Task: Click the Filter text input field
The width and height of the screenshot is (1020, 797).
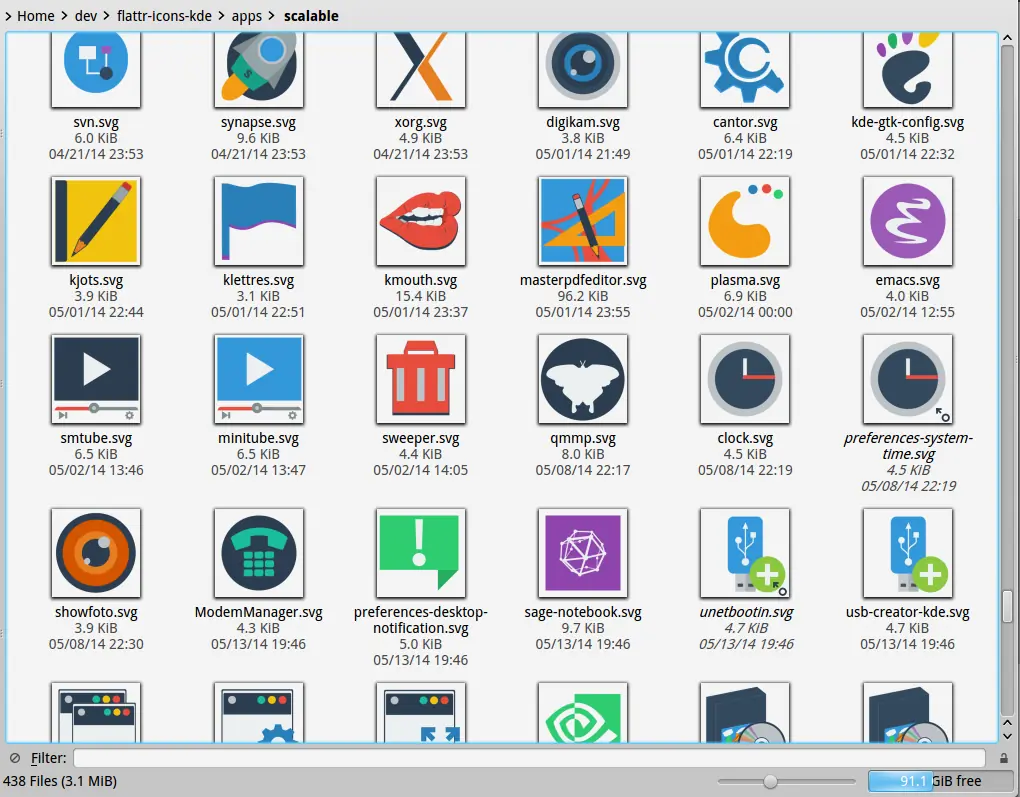Action: coord(529,758)
